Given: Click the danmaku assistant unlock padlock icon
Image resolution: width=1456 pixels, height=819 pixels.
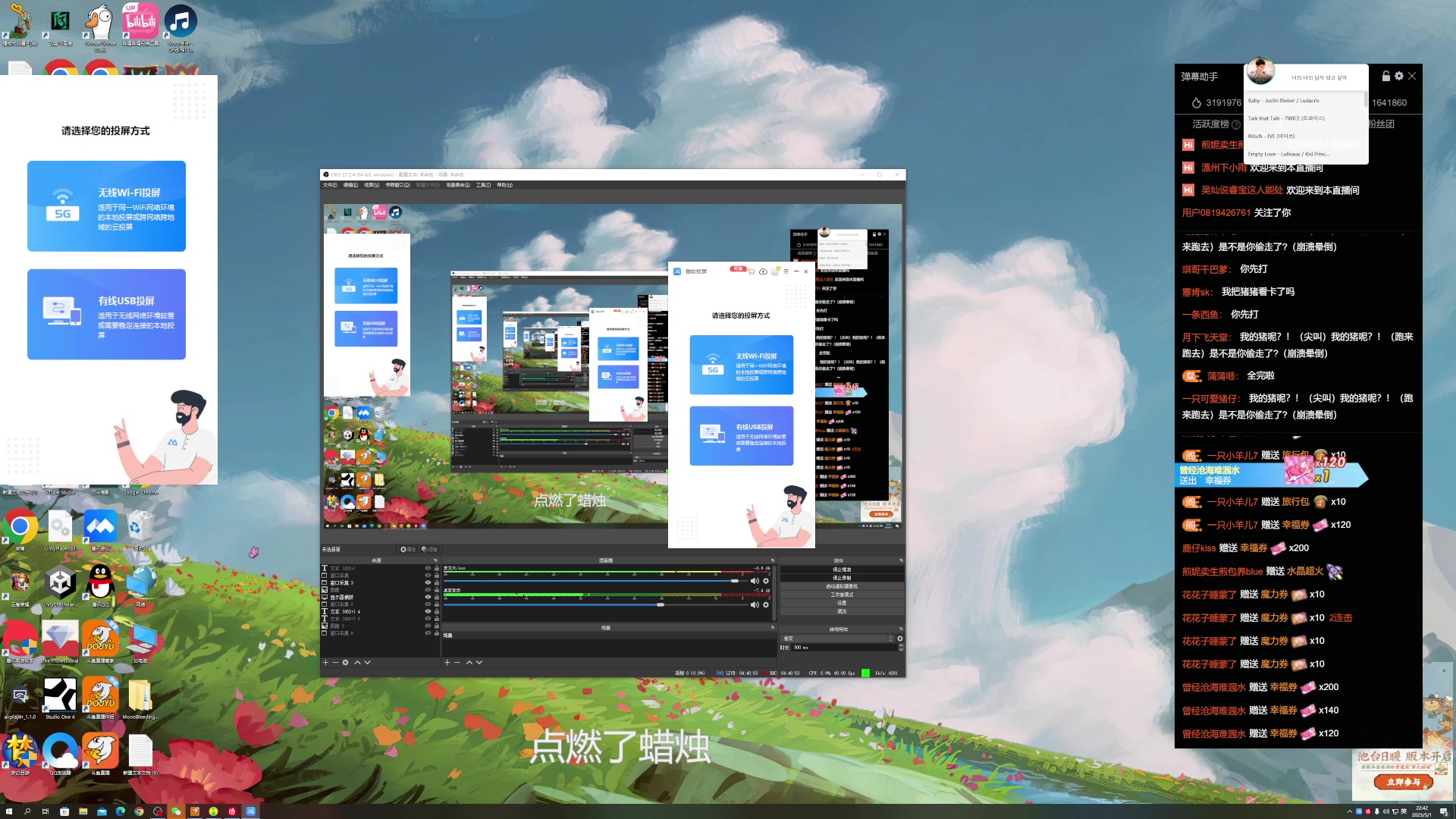Looking at the screenshot, I should tap(1385, 76).
